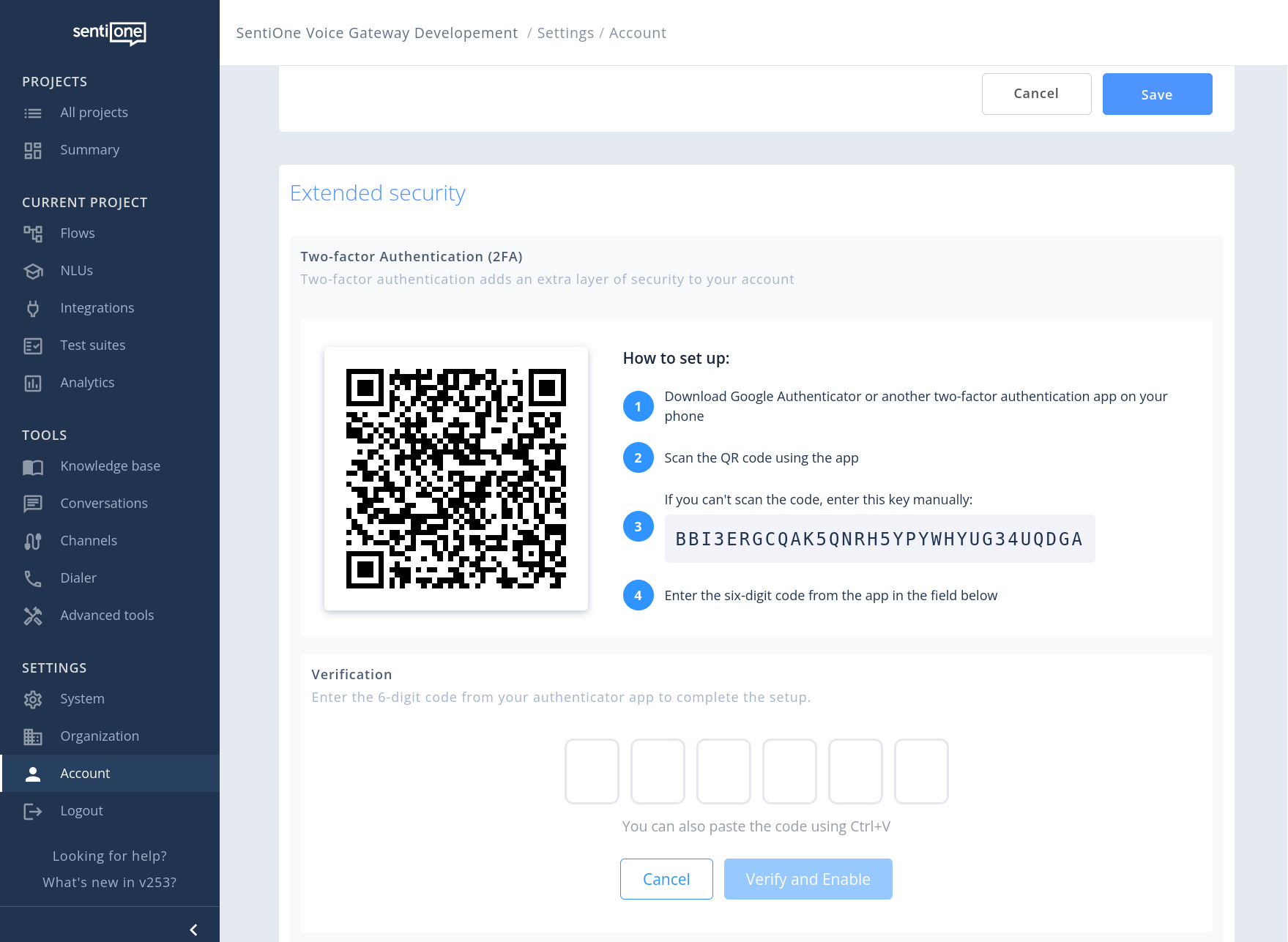This screenshot has height=942, width=1288.
Task: Click the Channels route icon
Action: click(x=33, y=541)
